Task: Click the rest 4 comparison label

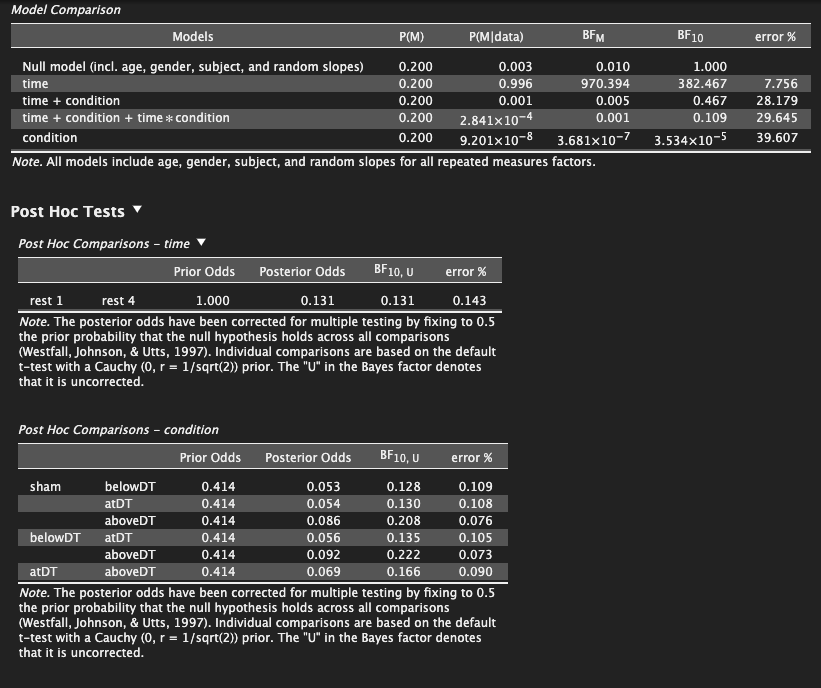Action: point(118,300)
